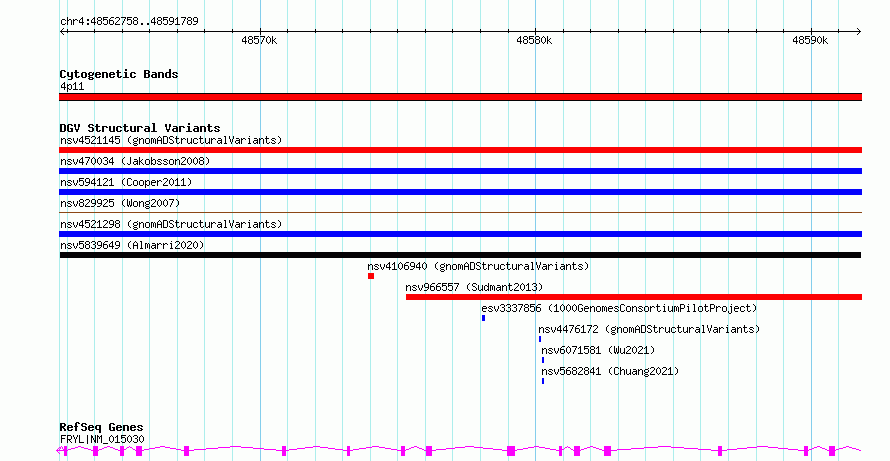Select the red 4p11 cytogenetic band bar

(x=460, y=97)
